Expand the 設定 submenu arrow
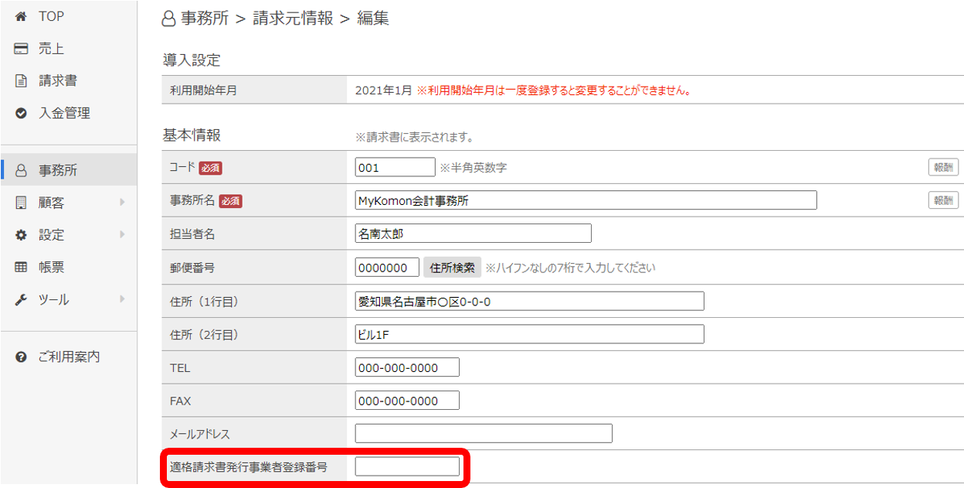Viewport: 964px width, 488px height. pos(122,235)
